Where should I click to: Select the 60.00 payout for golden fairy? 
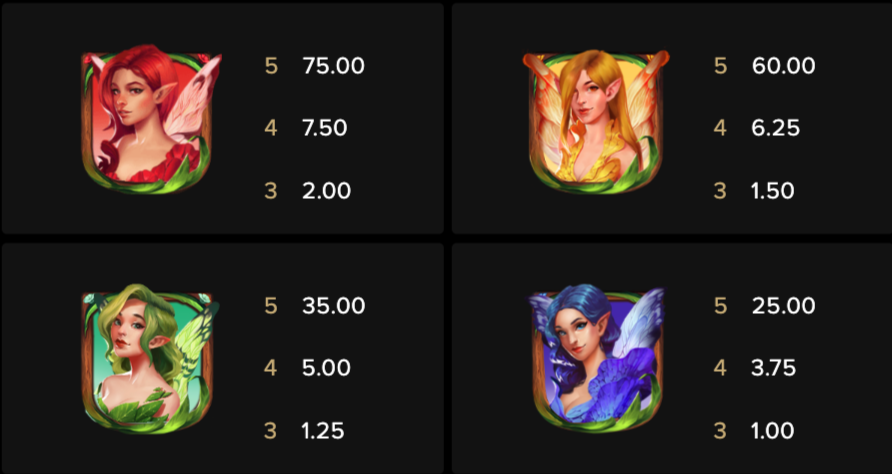(783, 66)
